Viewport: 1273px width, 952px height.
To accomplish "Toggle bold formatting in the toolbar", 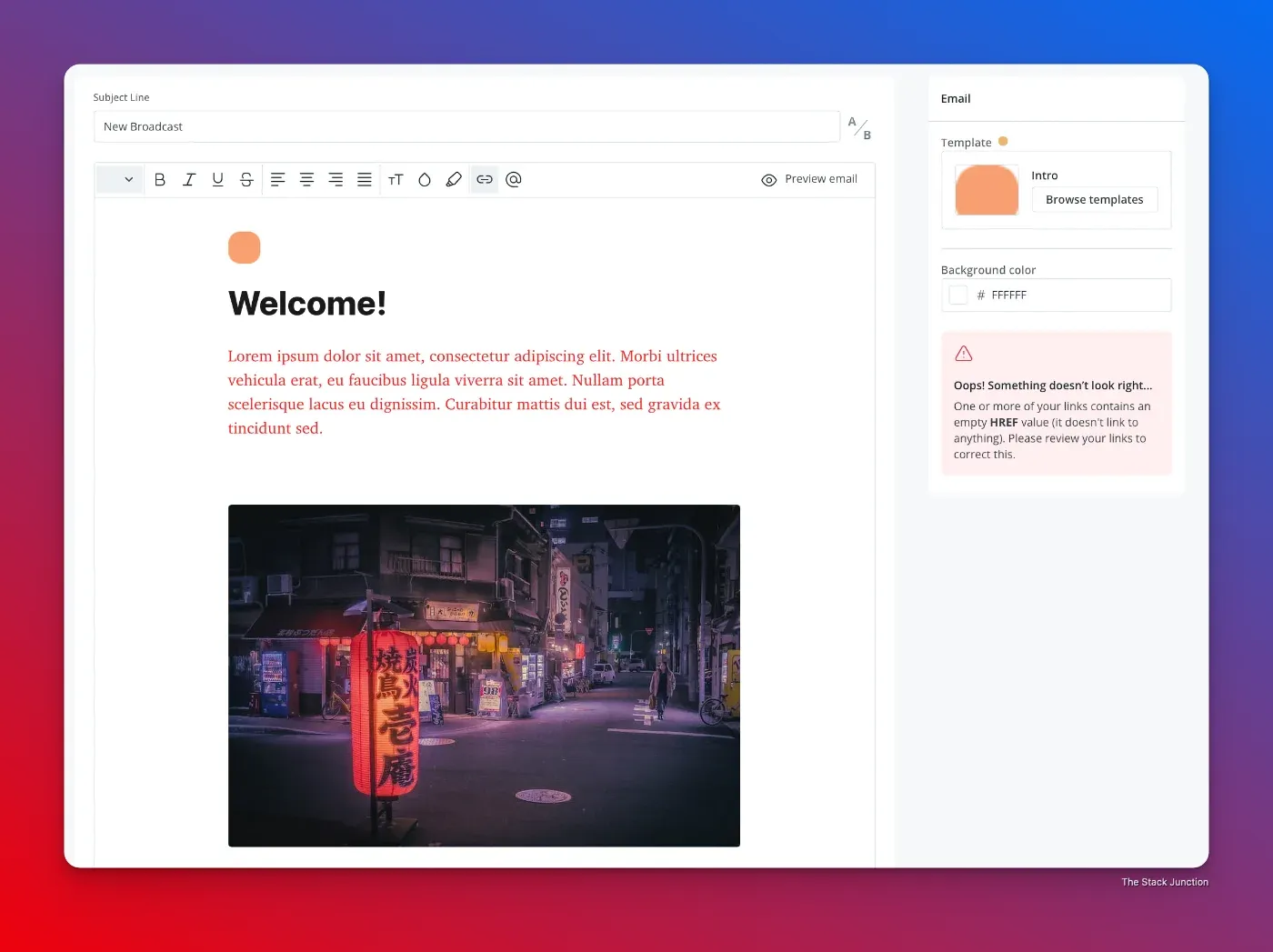I will (x=160, y=179).
